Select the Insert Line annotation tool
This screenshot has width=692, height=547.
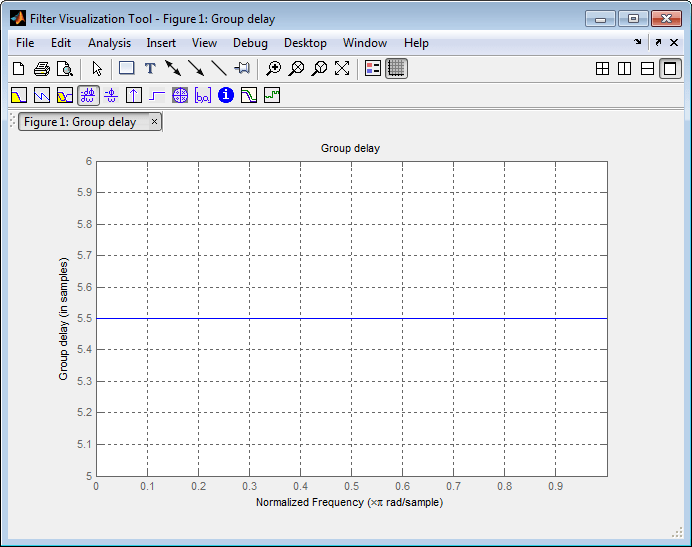pos(219,68)
